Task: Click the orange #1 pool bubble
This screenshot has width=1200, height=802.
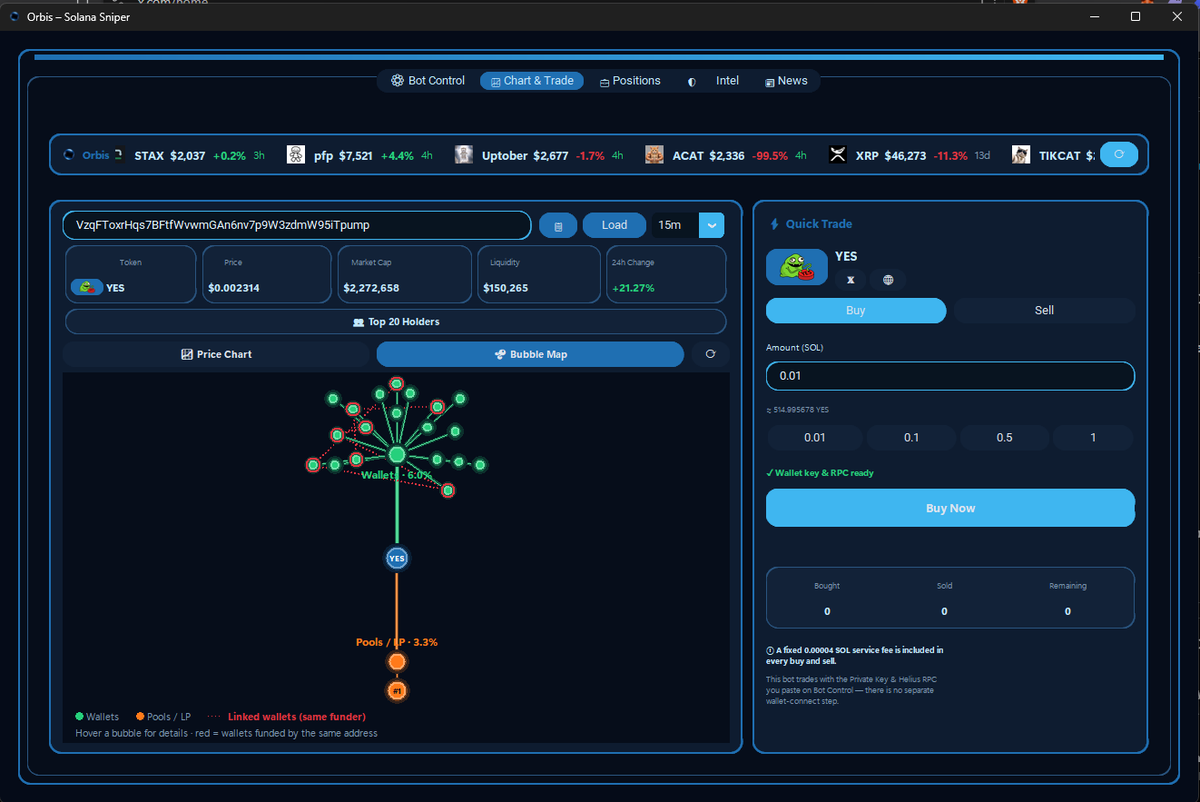Action: [x=397, y=691]
